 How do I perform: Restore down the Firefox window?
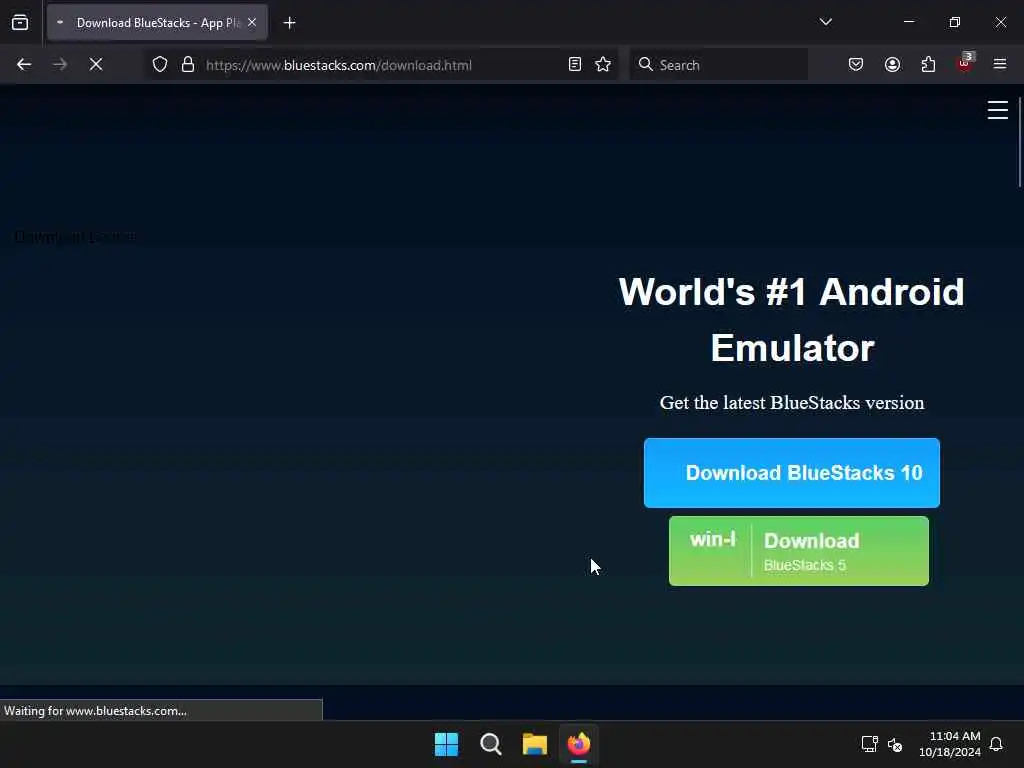(955, 22)
